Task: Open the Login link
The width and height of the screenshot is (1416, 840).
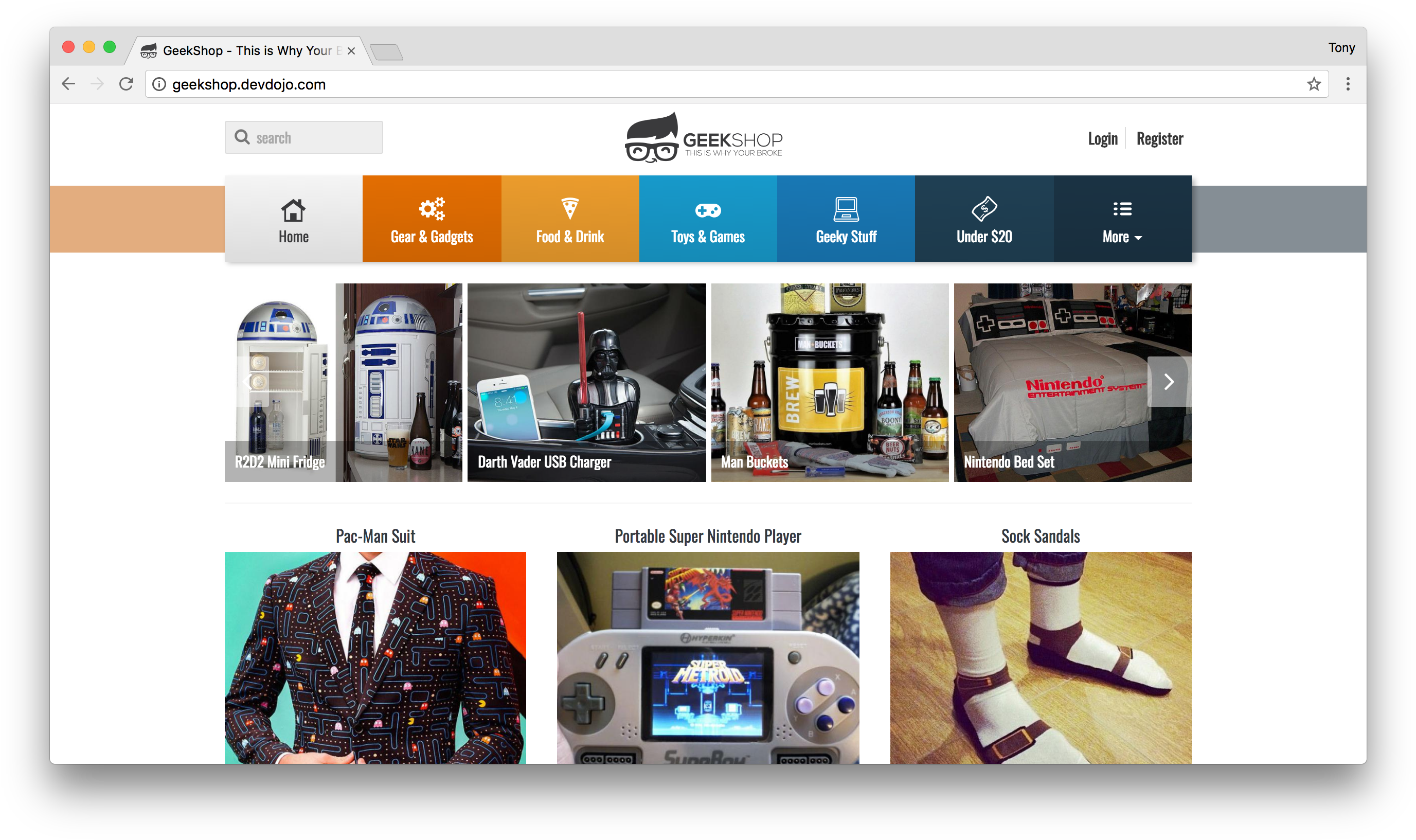Action: pos(1102,139)
